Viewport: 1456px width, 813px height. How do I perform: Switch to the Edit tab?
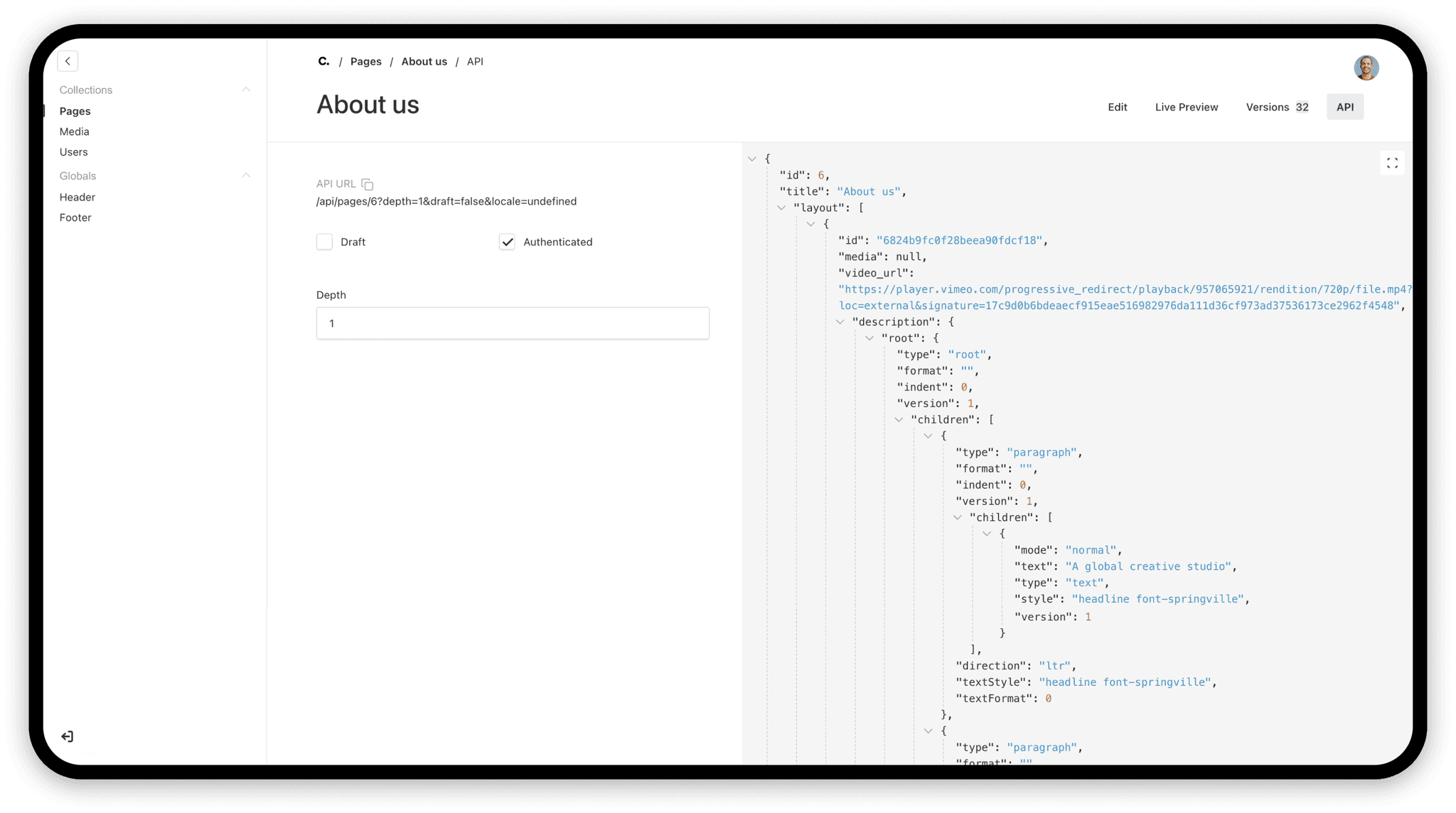click(x=1117, y=107)
